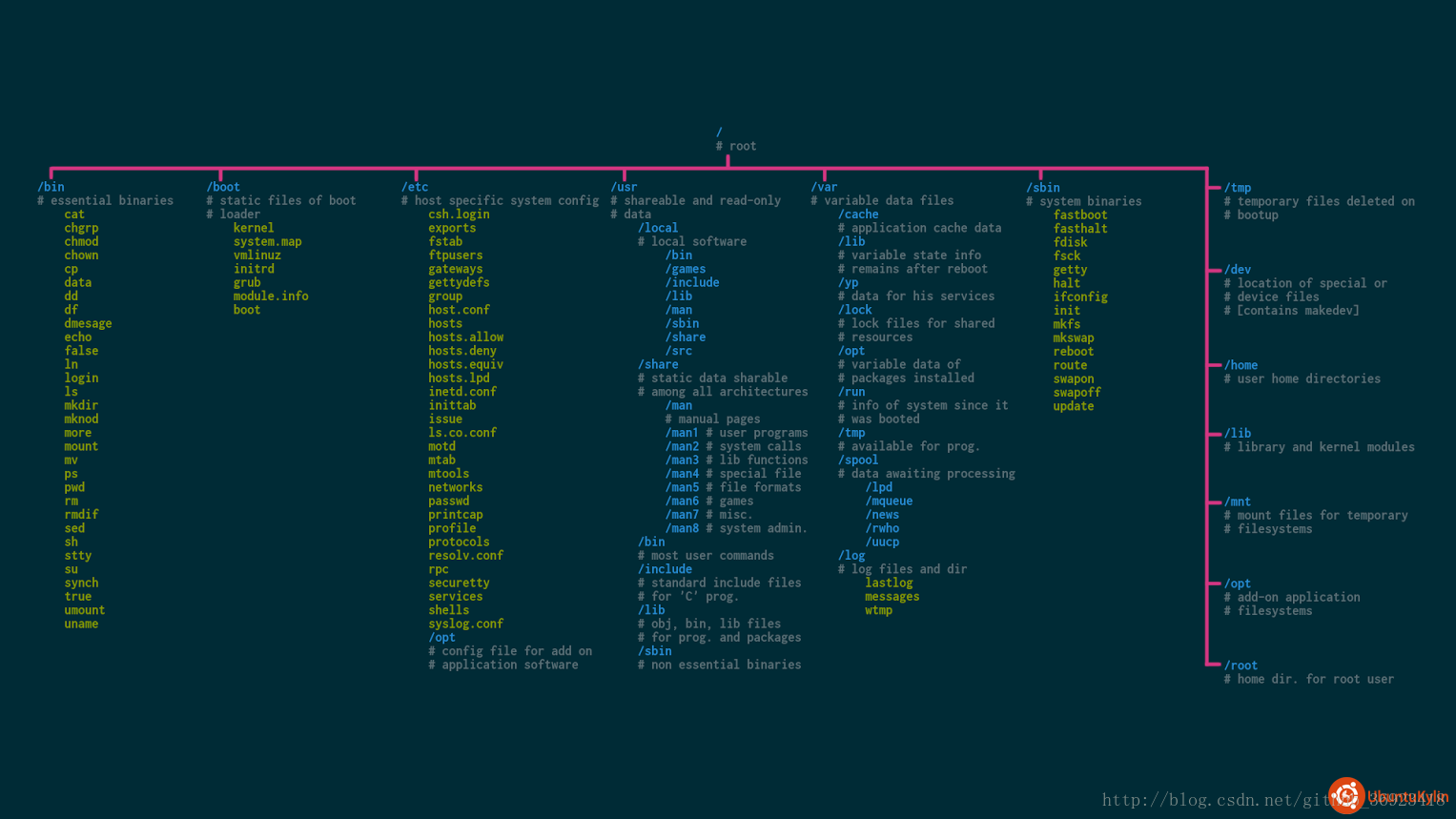Select the '/uucp' entry
Viewport: 1456px width, 819px height.
(x=882, y=542)
